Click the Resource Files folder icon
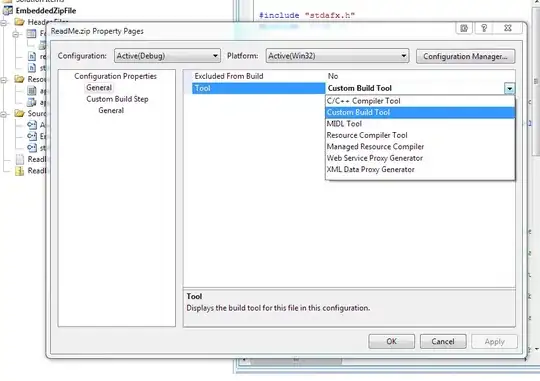 click(19, 79)
